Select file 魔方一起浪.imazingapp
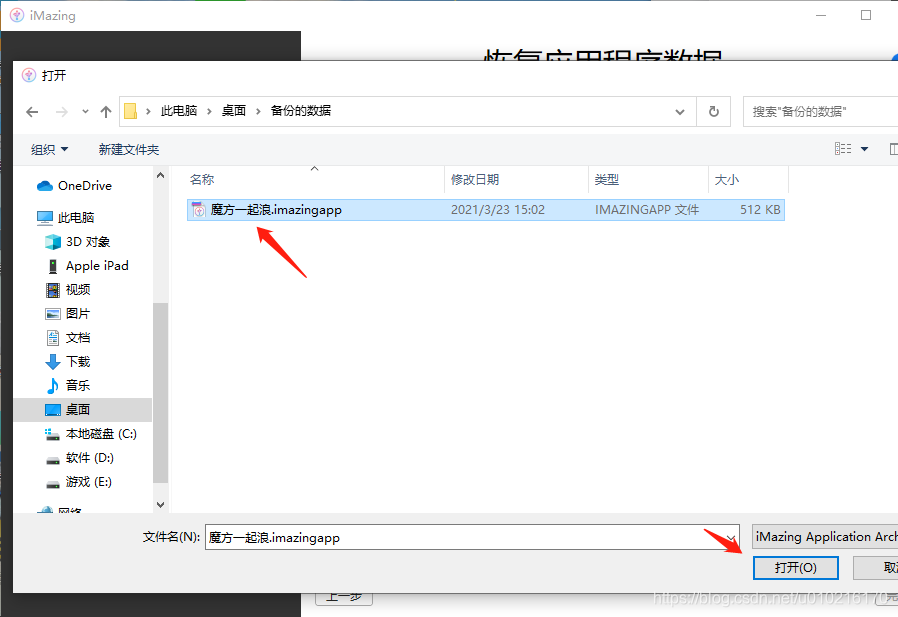Screen dimensions: 898x617 coord(486,210)
